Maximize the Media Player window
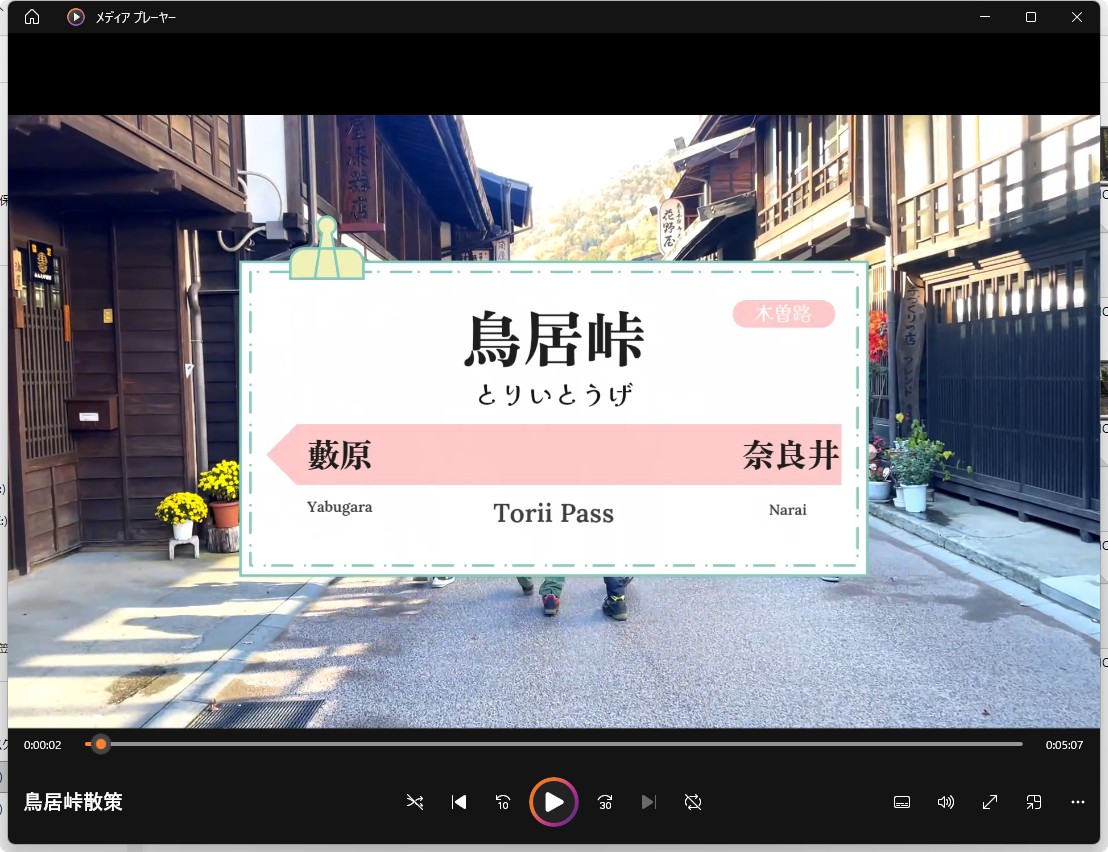This screenshot has width=1108, height=852. 1030,17
